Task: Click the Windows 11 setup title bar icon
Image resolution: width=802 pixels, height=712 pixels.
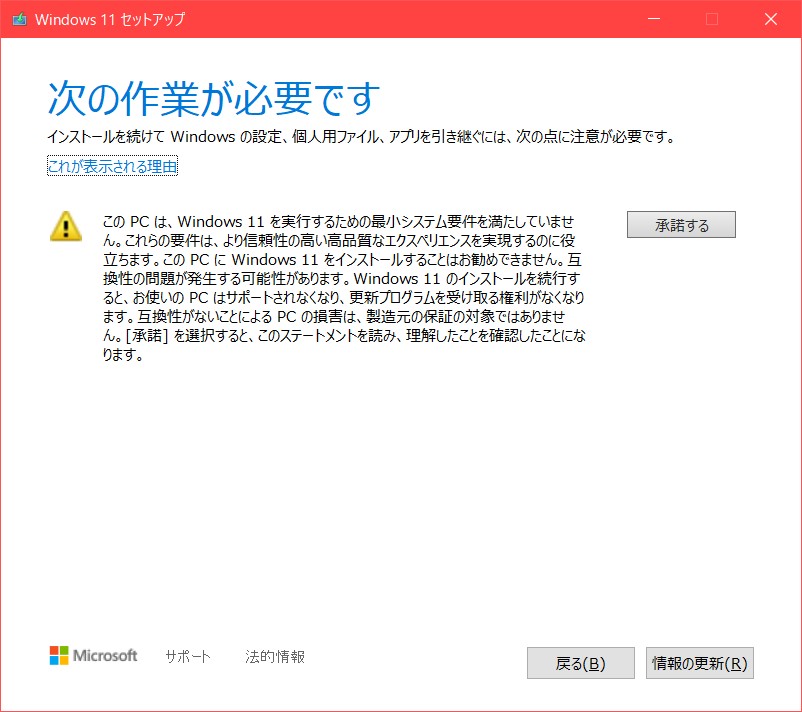Action: pos(19,19)
